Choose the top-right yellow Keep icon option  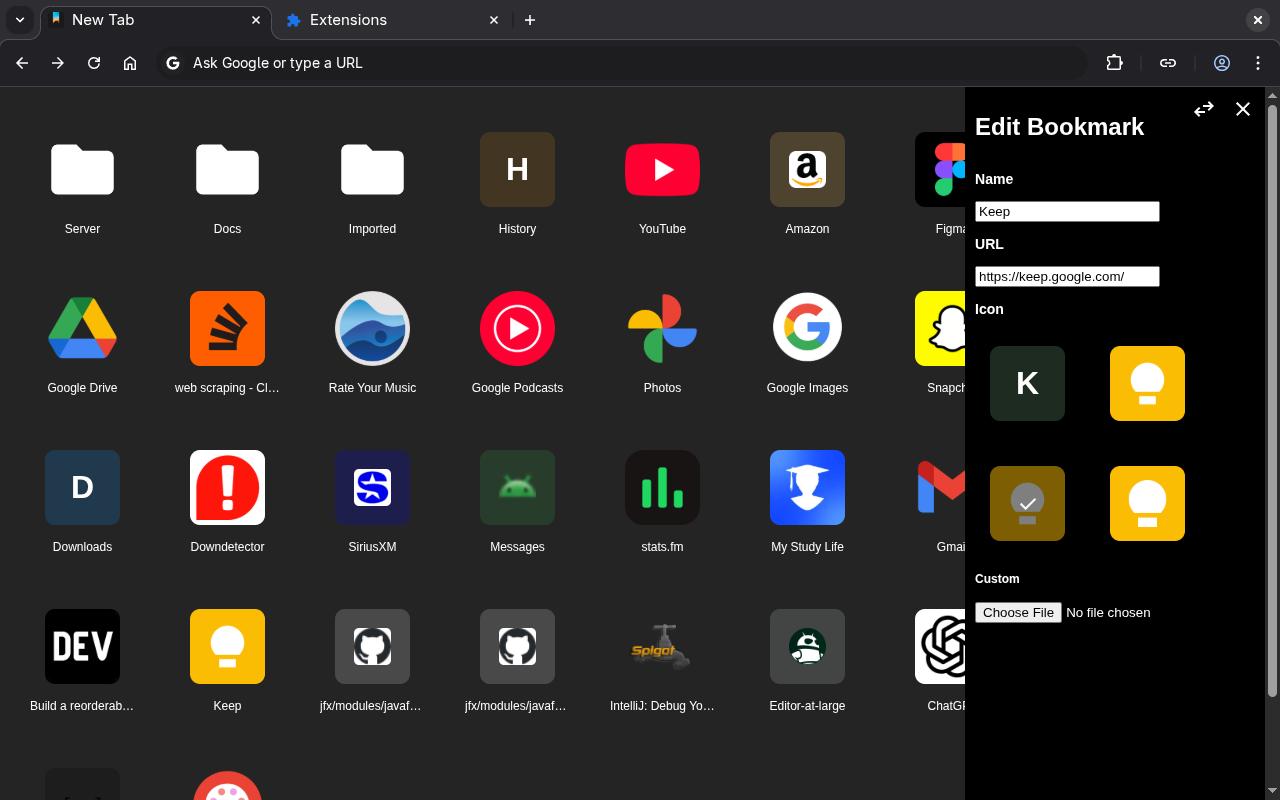point(1147,384)
